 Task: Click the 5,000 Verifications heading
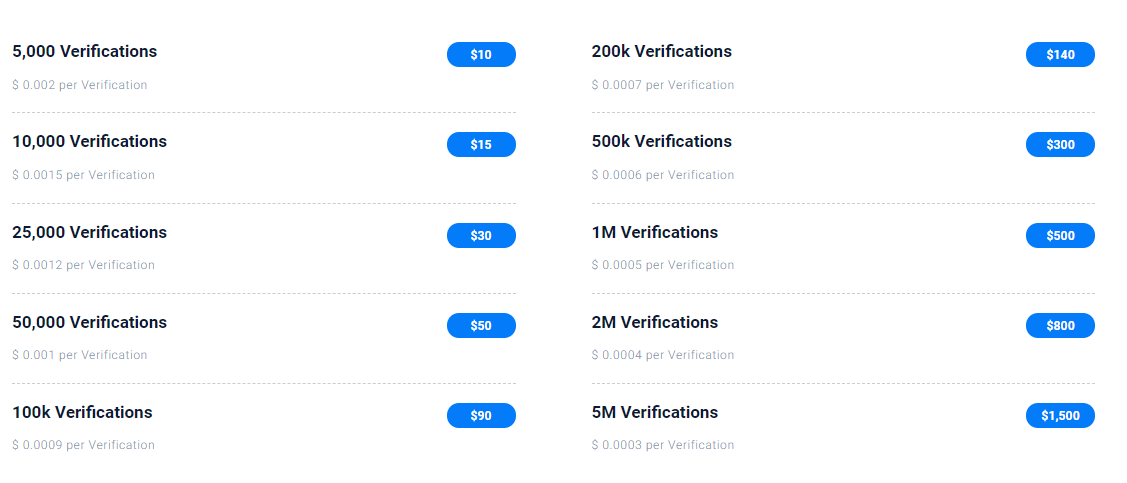85,52
